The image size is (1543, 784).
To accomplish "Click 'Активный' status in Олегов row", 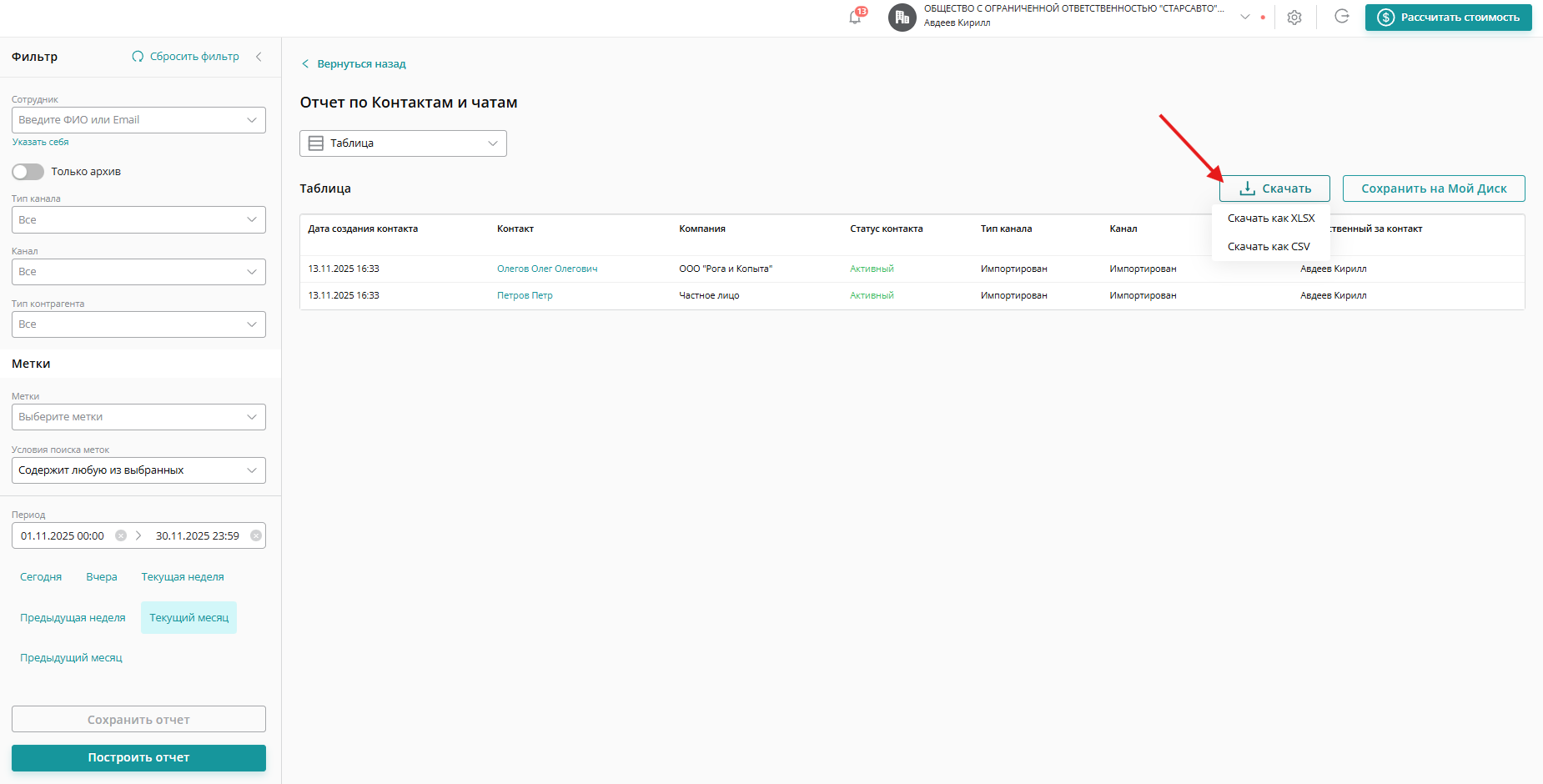I will (x=872, y=269).
